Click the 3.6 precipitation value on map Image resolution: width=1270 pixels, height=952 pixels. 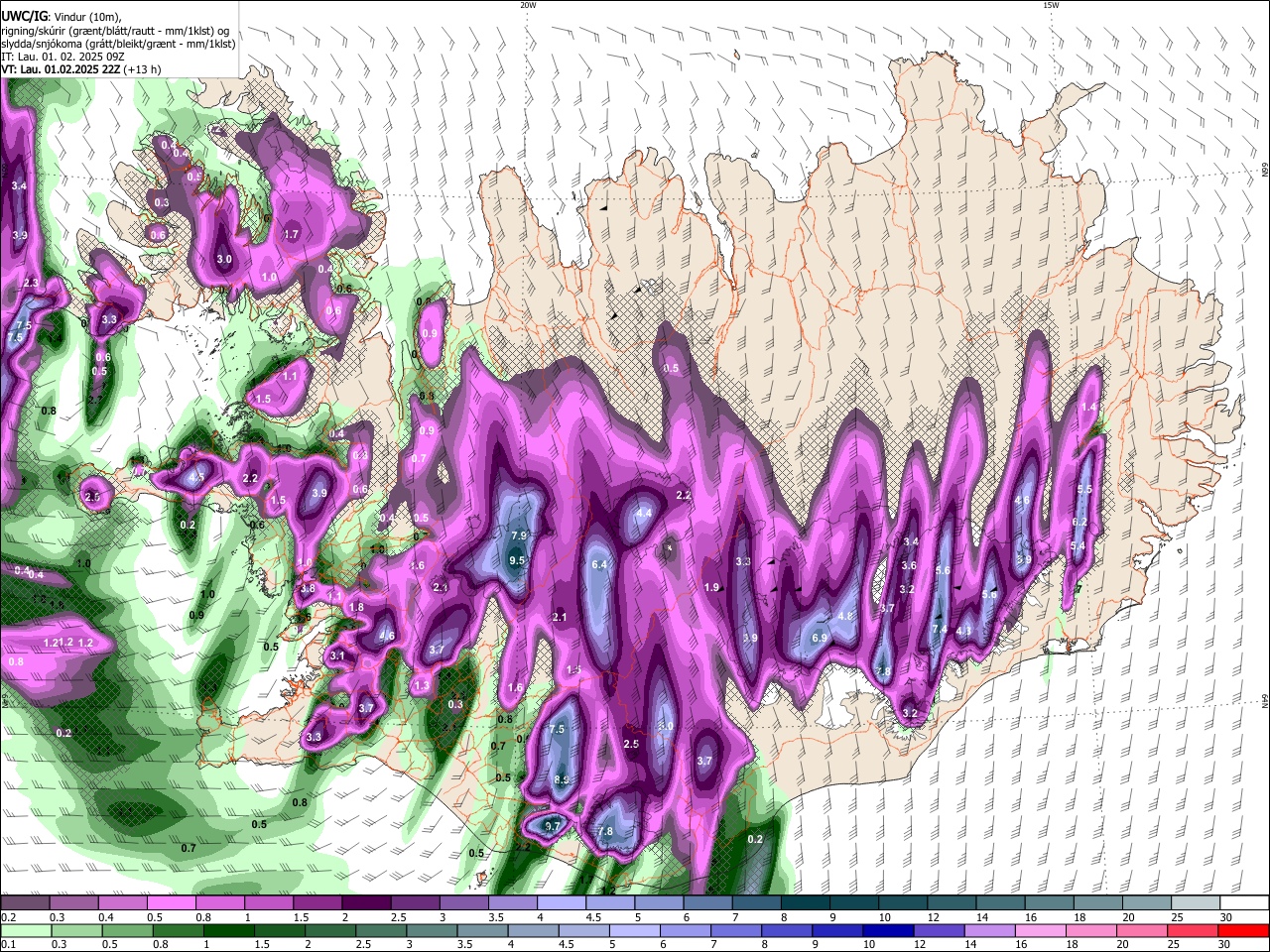pos(908,565)
